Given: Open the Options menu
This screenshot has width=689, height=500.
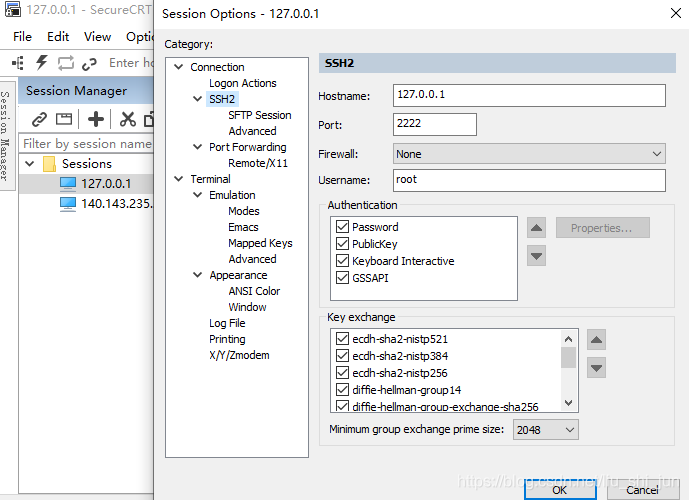Looking at the screenshot, I should coord(140,36).
